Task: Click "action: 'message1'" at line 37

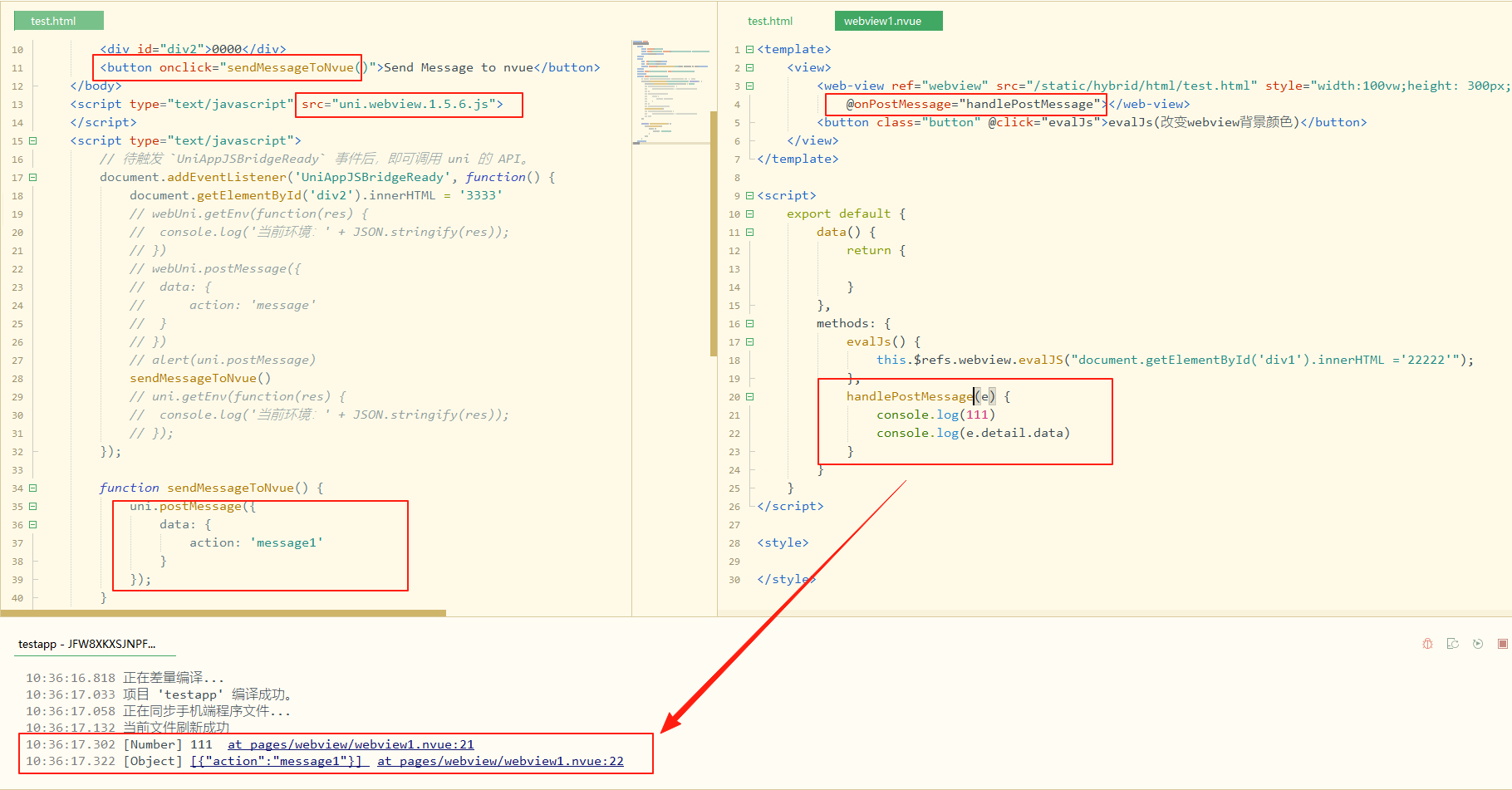Action: point(256,542)
